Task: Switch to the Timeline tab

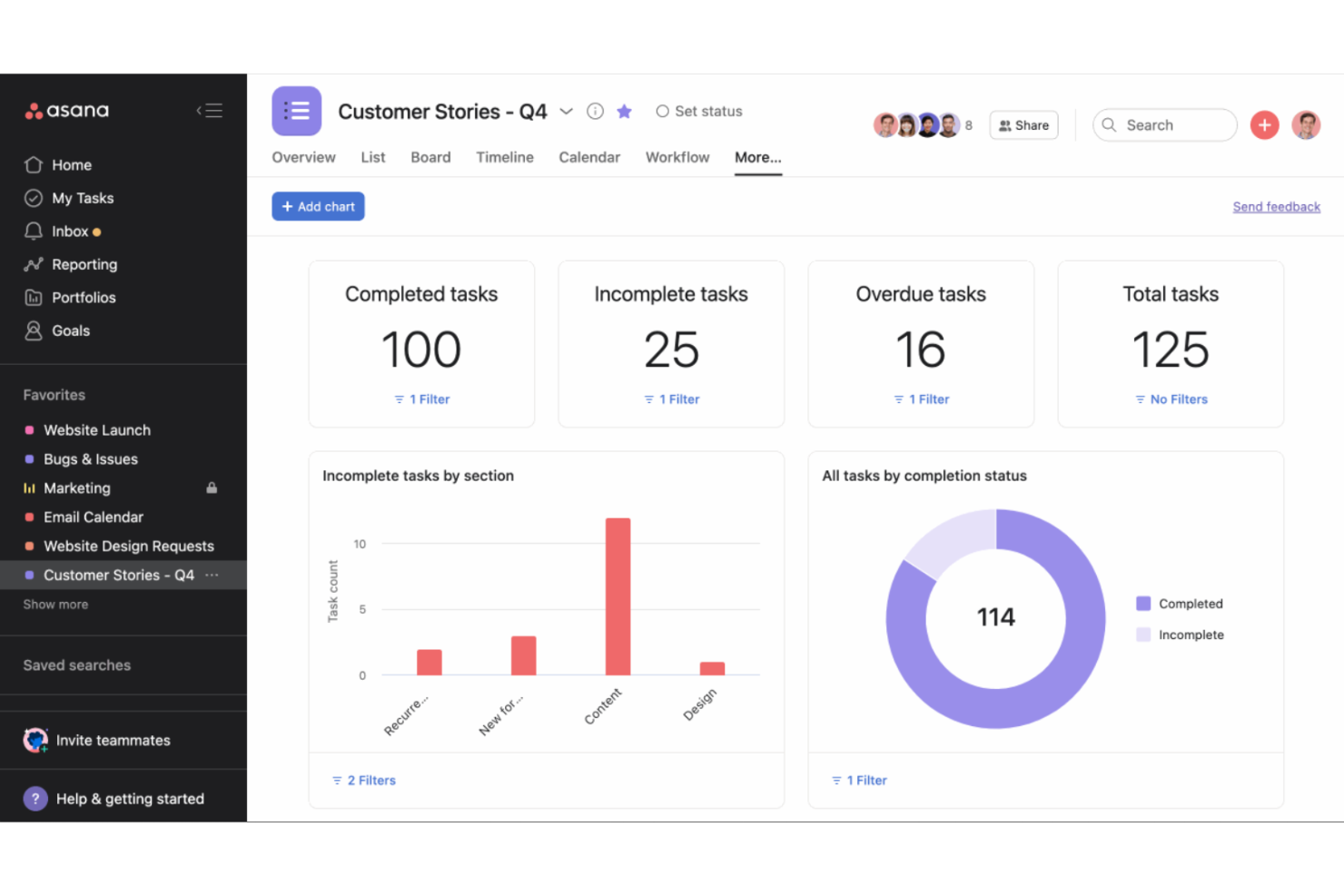Action: pyautogui.click(x=505, y=157)
